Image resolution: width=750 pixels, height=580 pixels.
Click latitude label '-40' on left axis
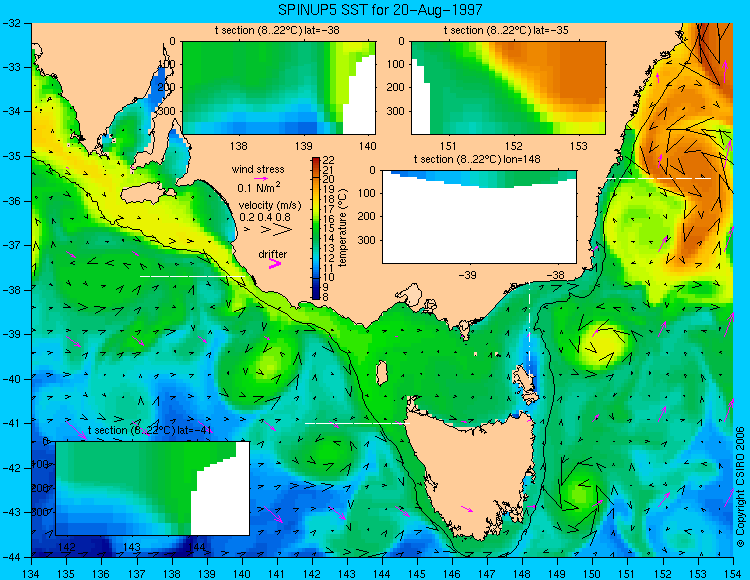(12, 380)
